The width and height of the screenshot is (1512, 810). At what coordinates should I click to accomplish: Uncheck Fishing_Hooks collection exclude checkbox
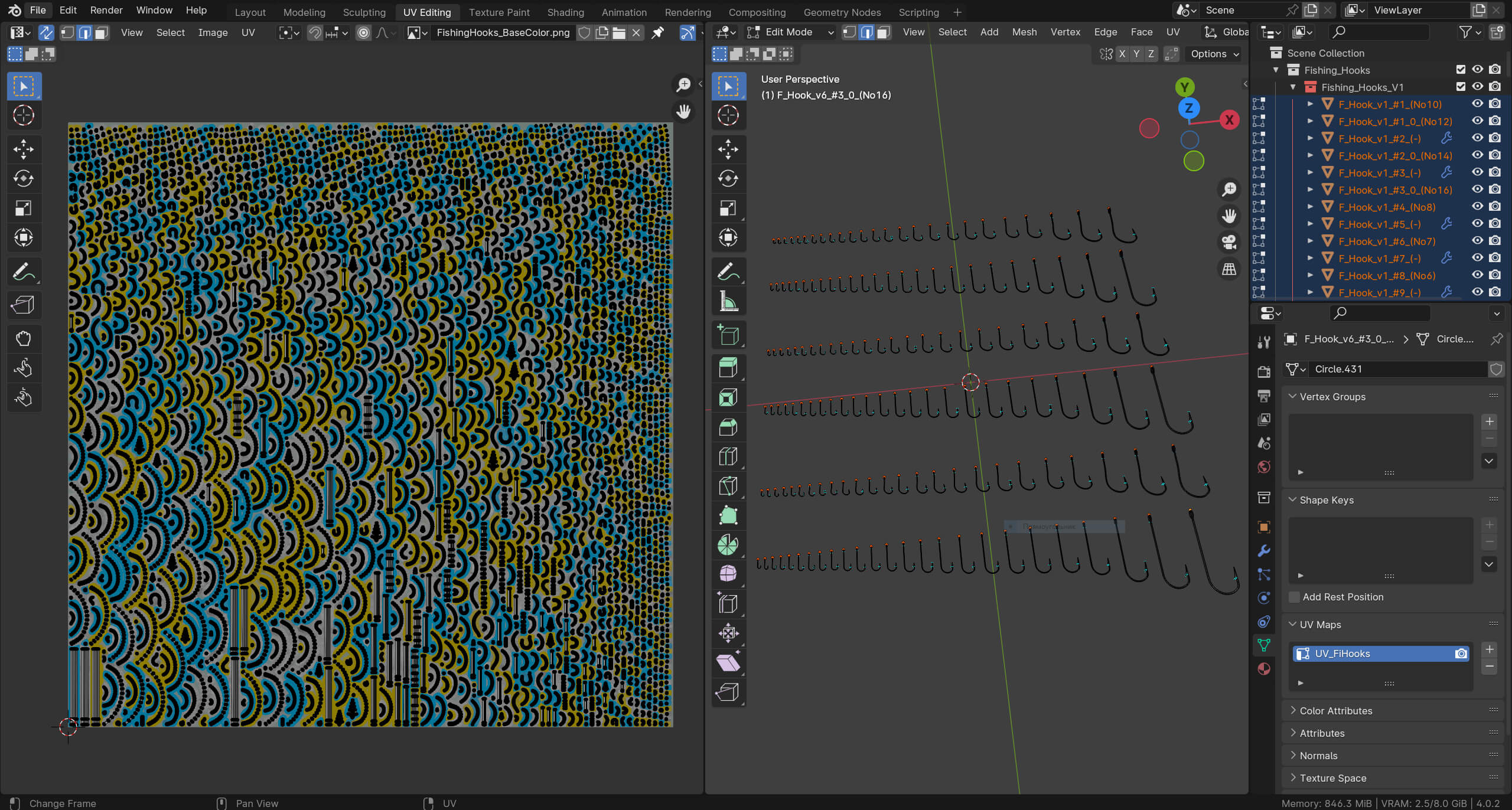tap(1461, 70)
